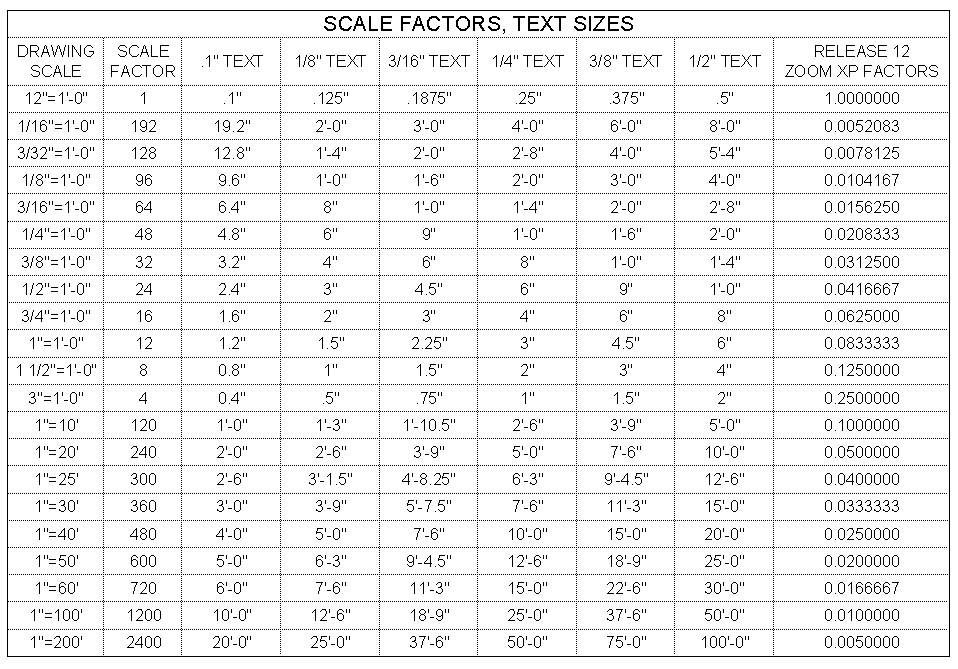Select the zoom factor 0.0833333 cell

tap(861, 343)
